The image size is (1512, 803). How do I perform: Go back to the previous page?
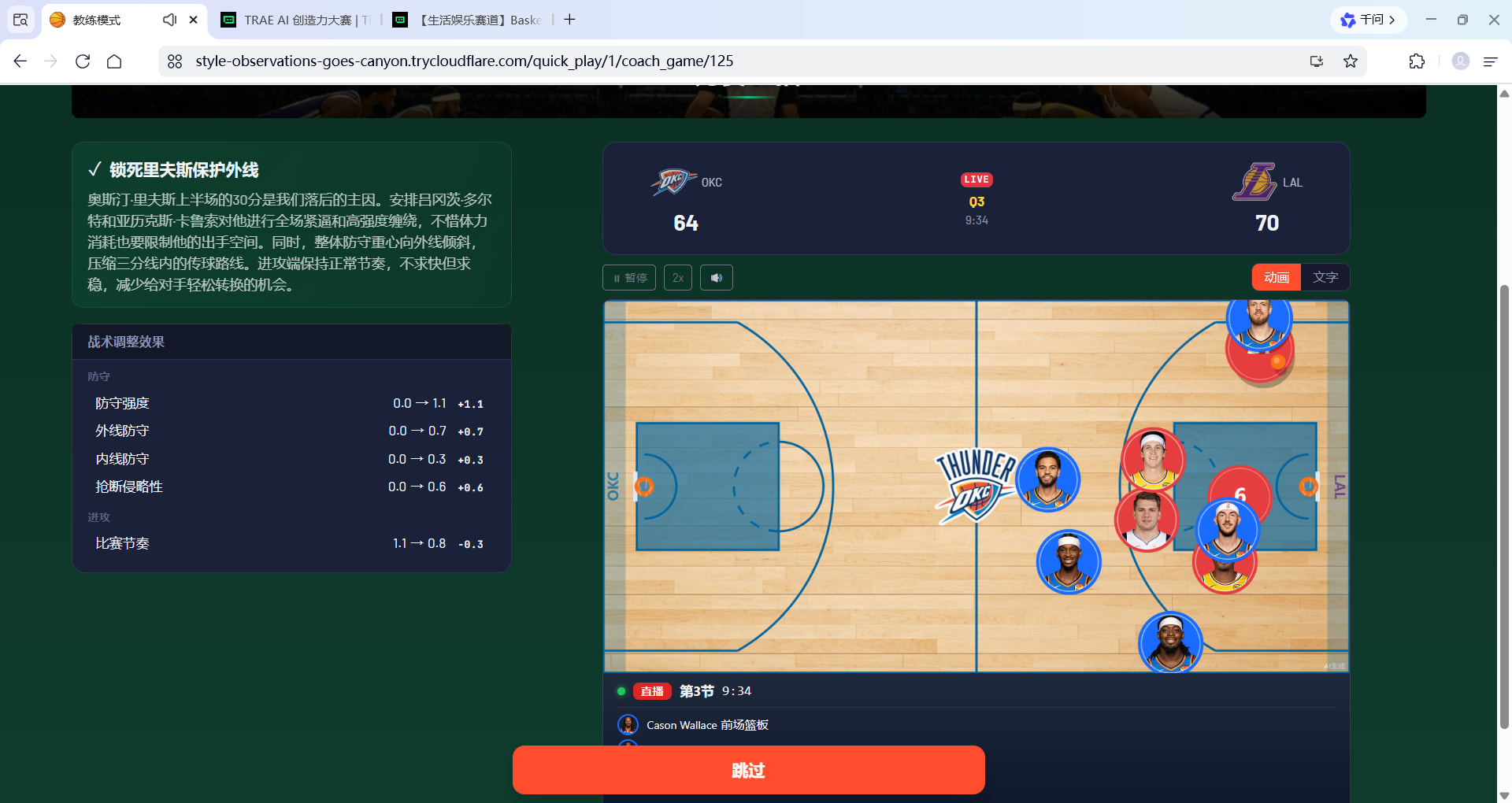tap(20, 61)
